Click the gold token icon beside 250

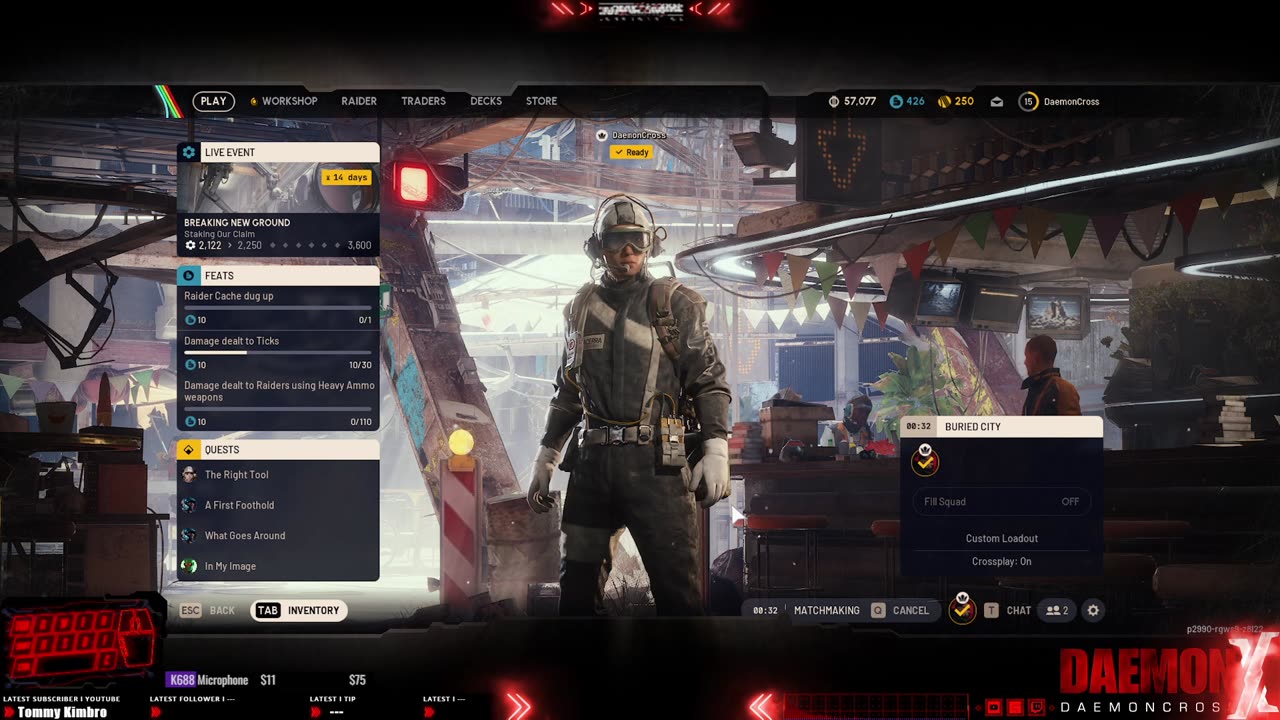(944, 101)
